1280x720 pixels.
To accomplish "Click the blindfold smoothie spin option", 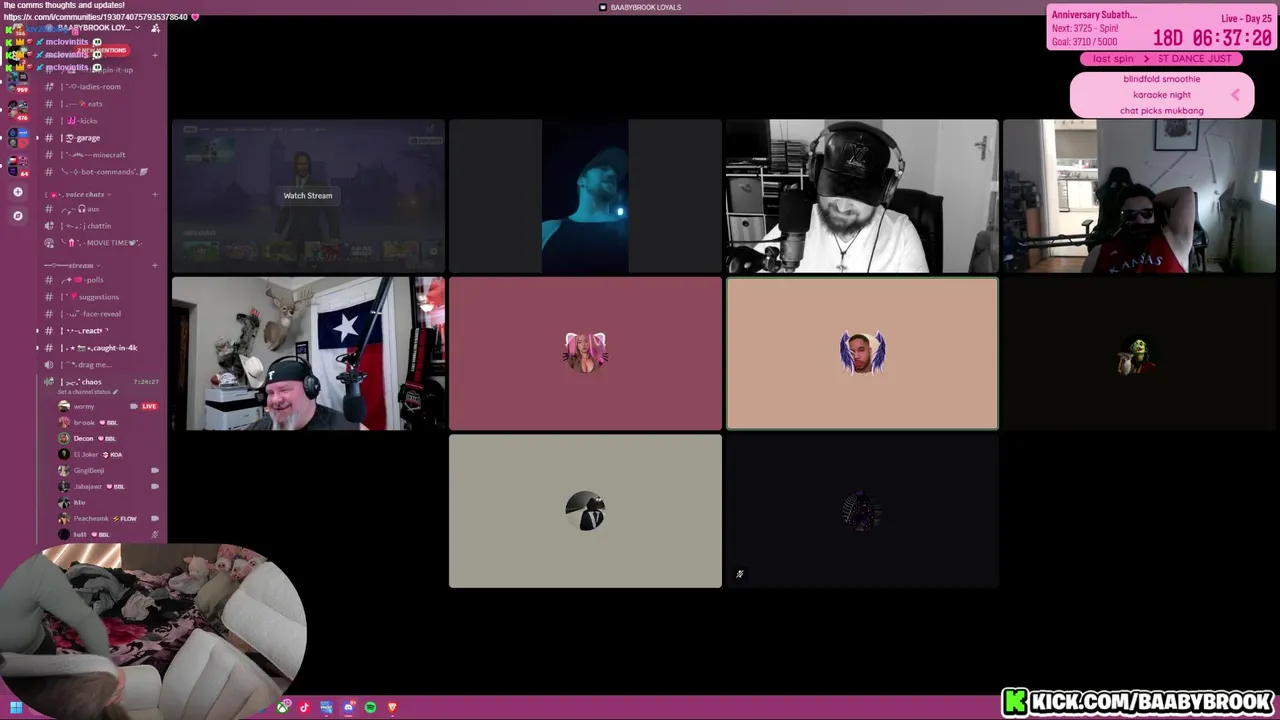I will [x=1161, y=79].
